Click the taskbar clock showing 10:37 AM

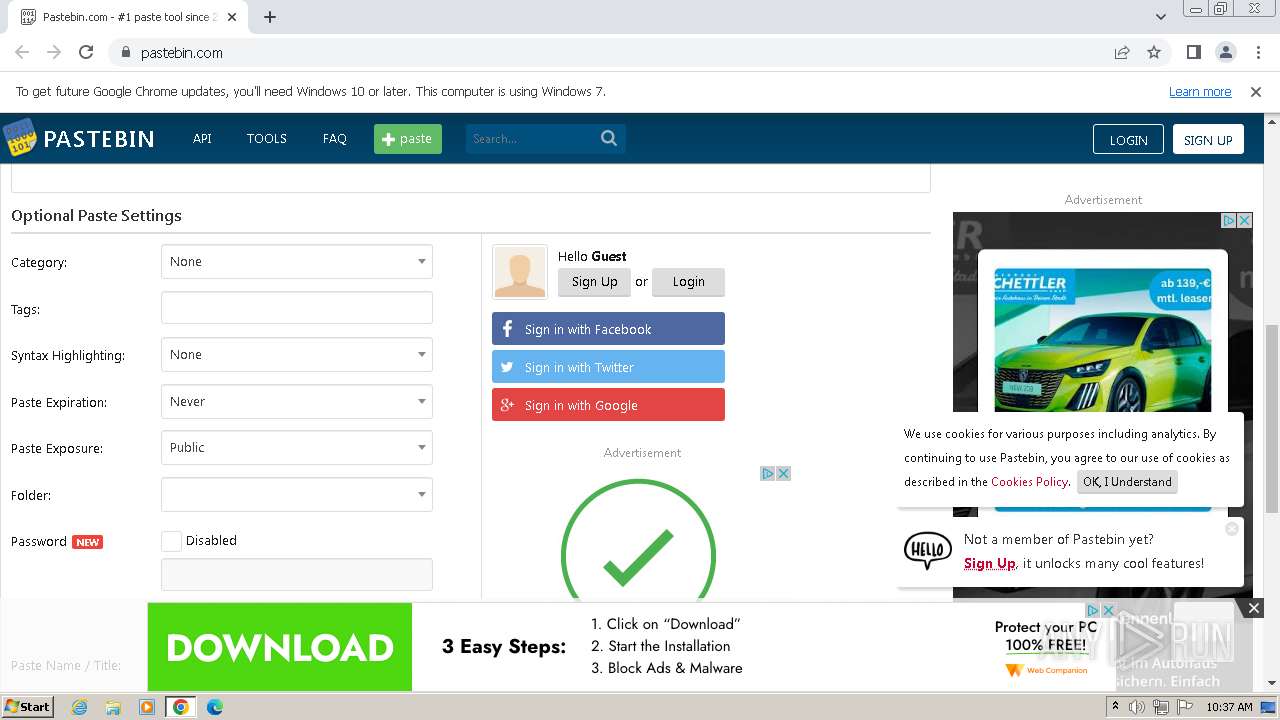coord(1229,707)
